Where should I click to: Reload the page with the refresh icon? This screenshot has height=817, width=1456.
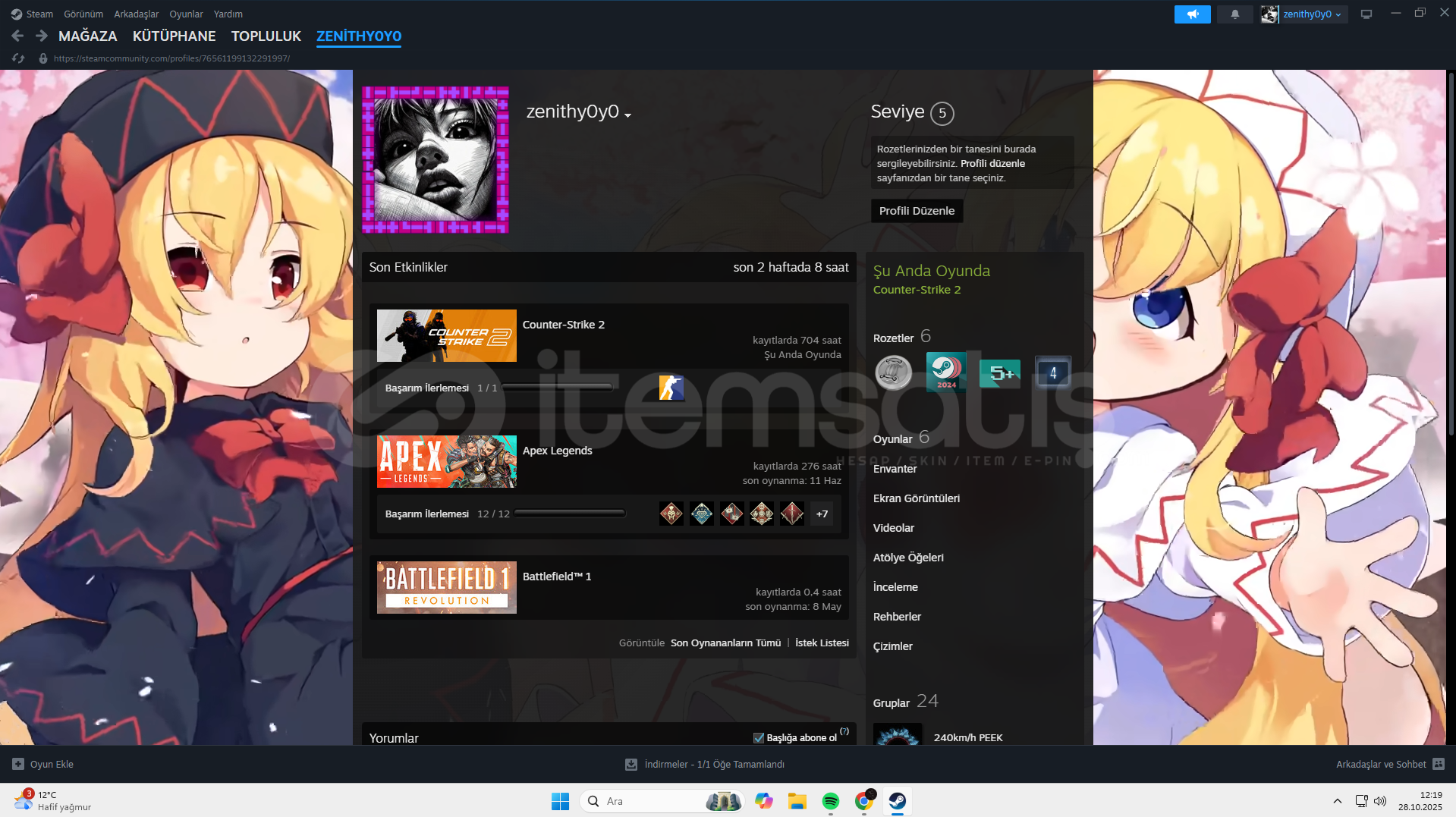click(x=19, y=58)
